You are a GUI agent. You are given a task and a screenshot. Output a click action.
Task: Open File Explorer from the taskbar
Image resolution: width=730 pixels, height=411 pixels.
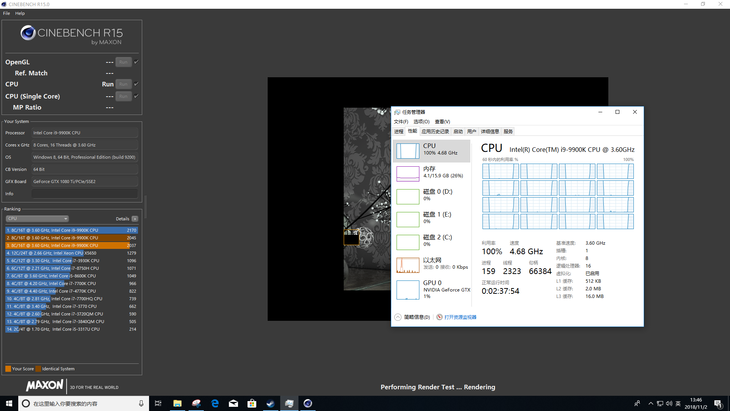click(177, 403)
